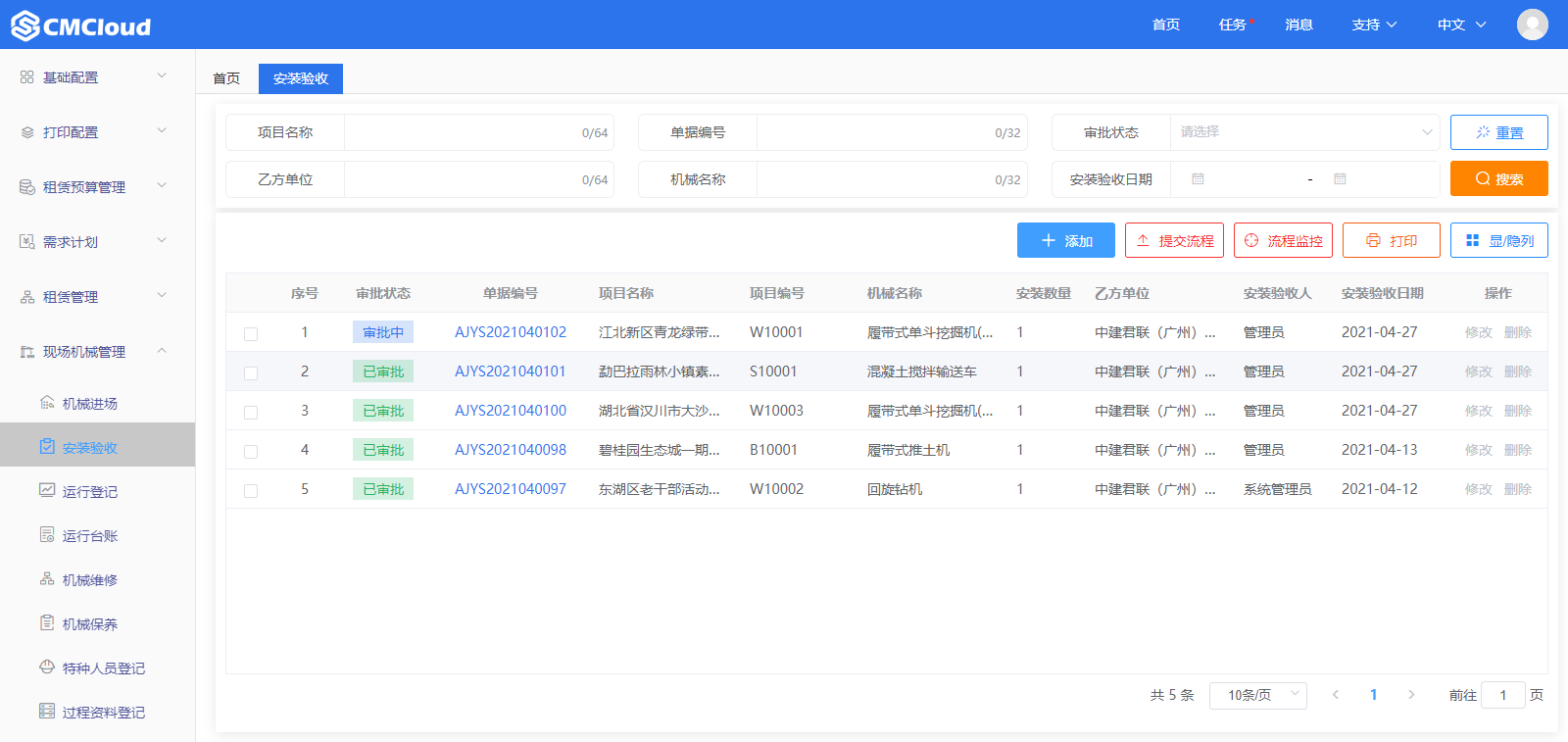Screen dimensions: 1568x742
Task: Check the row for AJYS2021040097
Action: [x=251, y=490]
